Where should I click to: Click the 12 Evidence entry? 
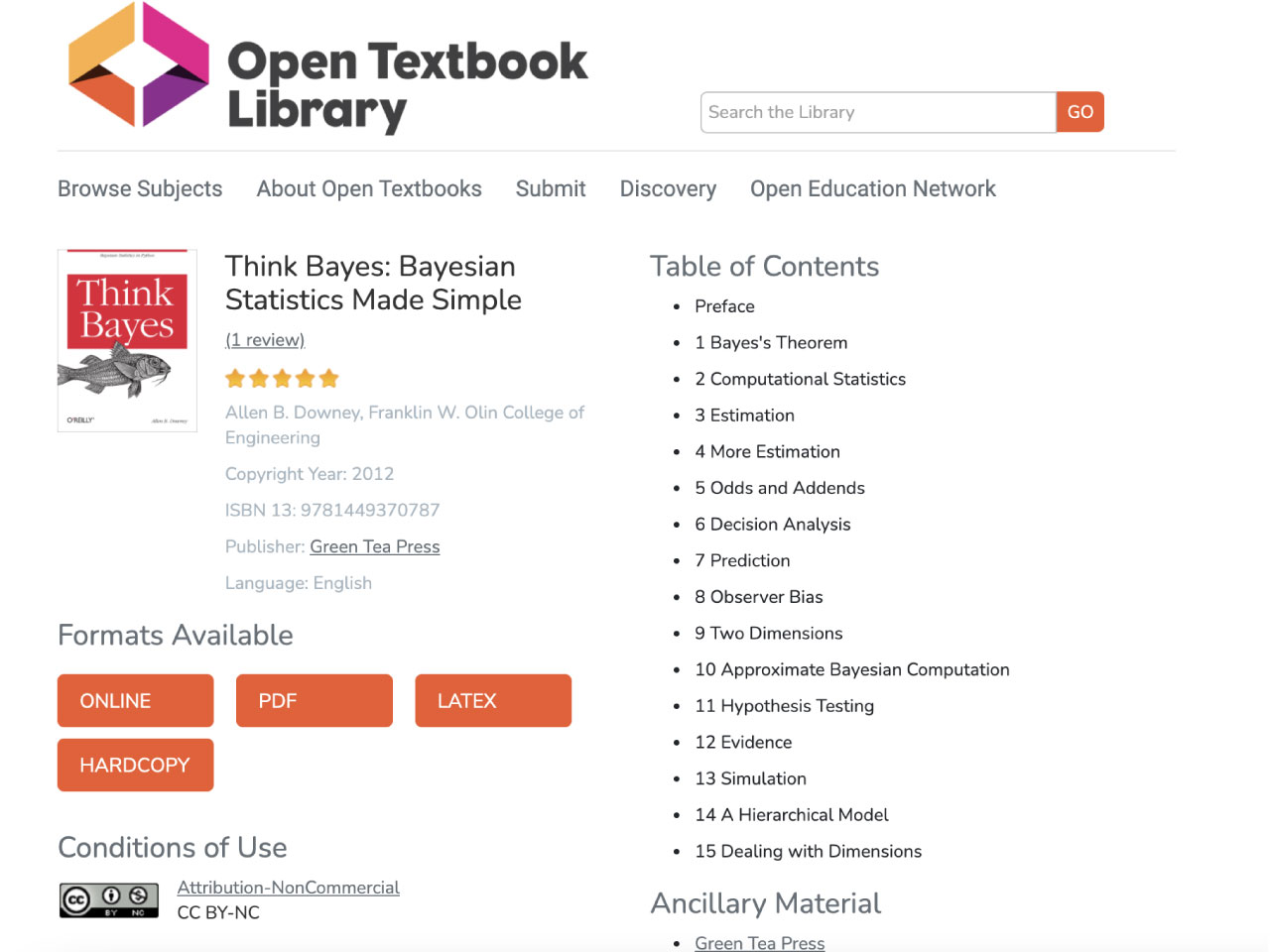click(743, 742)
